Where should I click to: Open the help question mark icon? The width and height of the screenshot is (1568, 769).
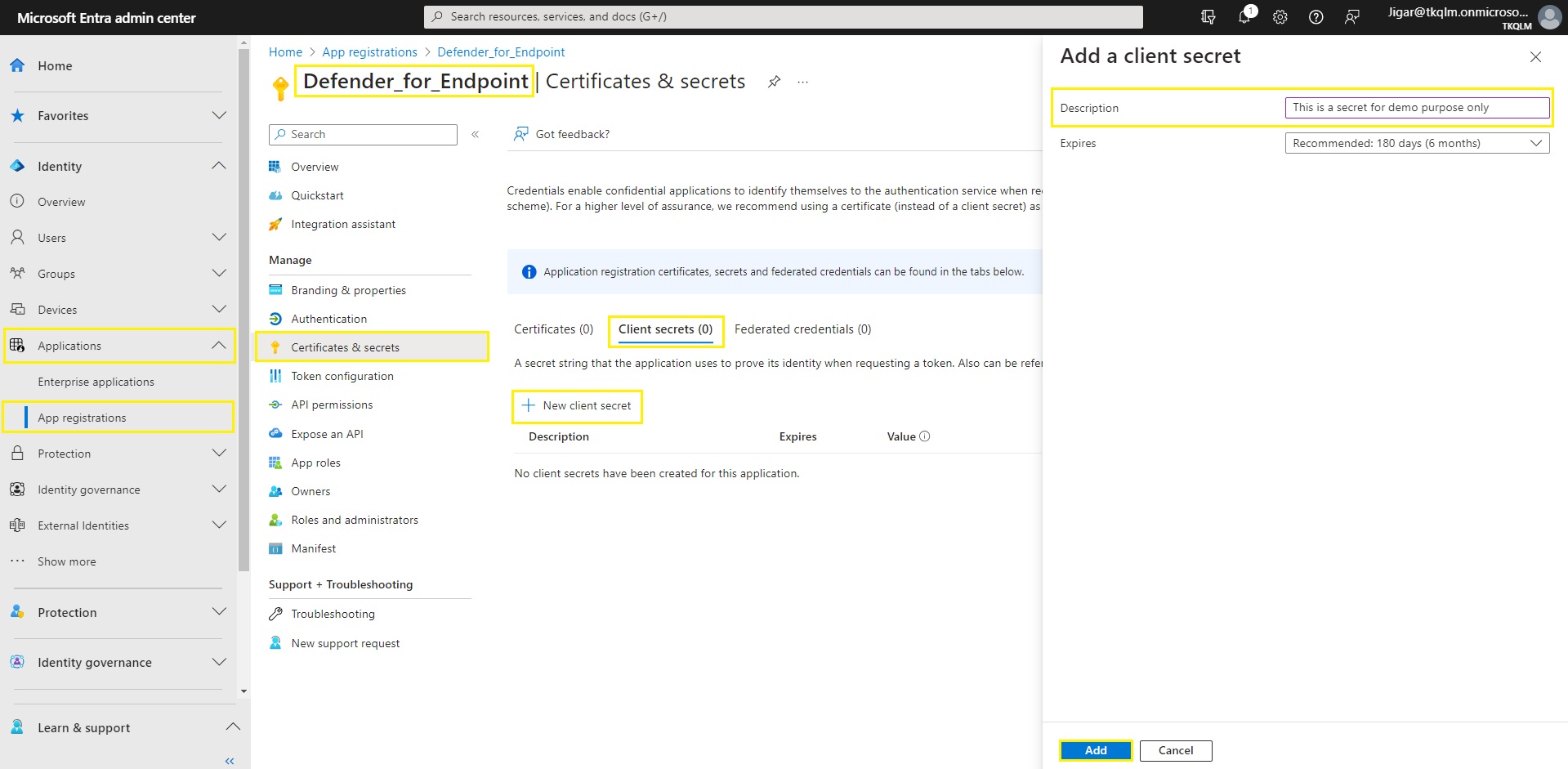tap(1316, 17)
